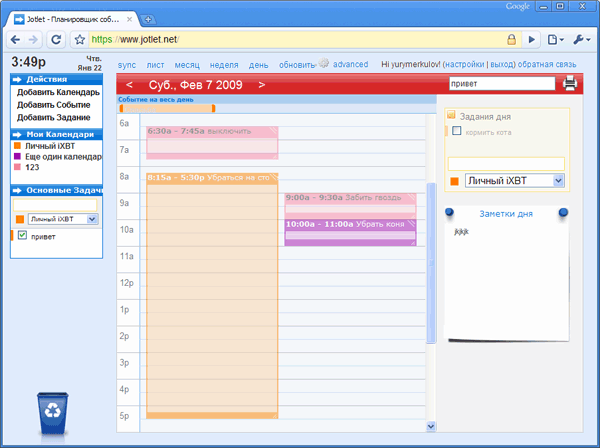Click the calendar vertical scrollbar thumb
Image resolution: width=600 pixels, height=448 pixels.
coord(431,263)
